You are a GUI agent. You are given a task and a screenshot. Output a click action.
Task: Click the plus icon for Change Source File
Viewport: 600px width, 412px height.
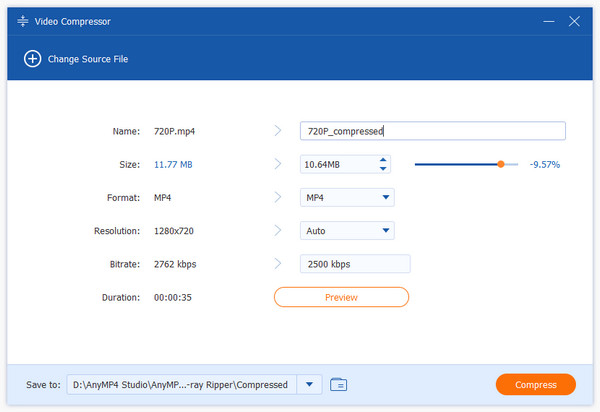point(32,59)
